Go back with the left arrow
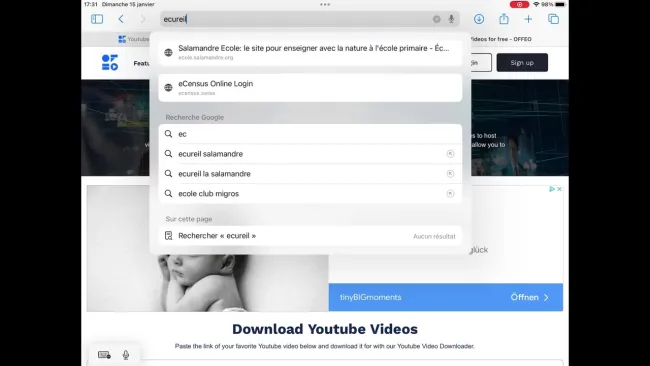The height and width of the screenshot is (366, 650). coord(121,19)
